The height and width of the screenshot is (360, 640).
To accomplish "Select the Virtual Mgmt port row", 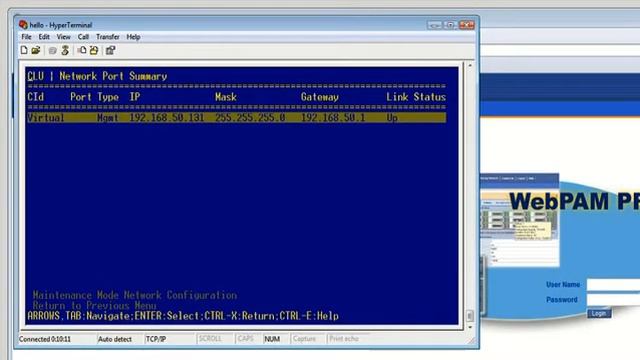I will coord(236,118).
